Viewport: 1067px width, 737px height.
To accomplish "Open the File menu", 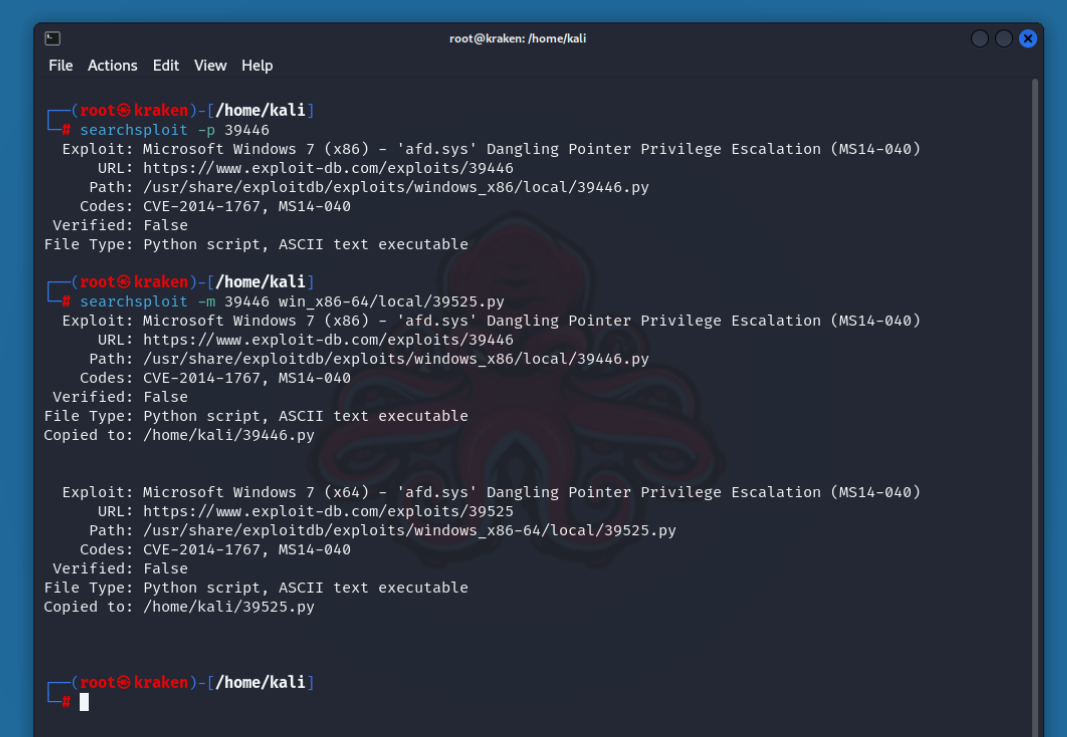I will tap(61, 65).
